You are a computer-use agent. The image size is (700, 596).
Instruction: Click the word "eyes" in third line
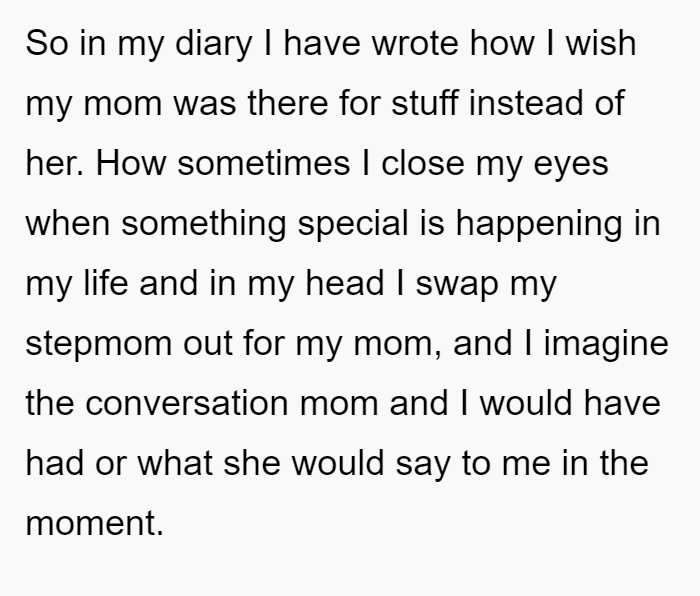(x=571, y=164)
